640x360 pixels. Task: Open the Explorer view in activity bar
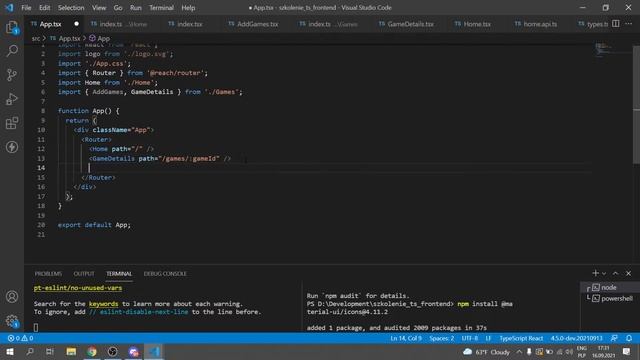[x=12, y=27]
